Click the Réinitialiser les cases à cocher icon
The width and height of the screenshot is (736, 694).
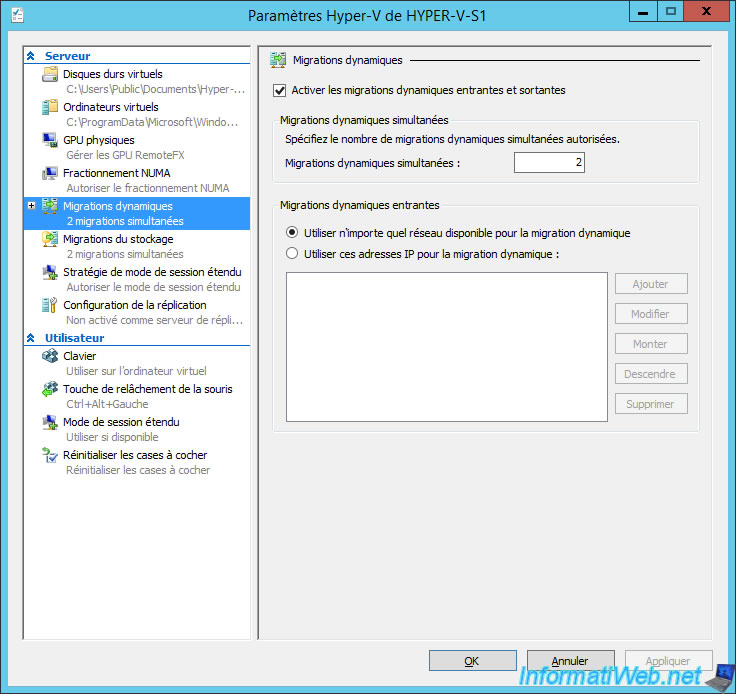click(x=50, y=455)
